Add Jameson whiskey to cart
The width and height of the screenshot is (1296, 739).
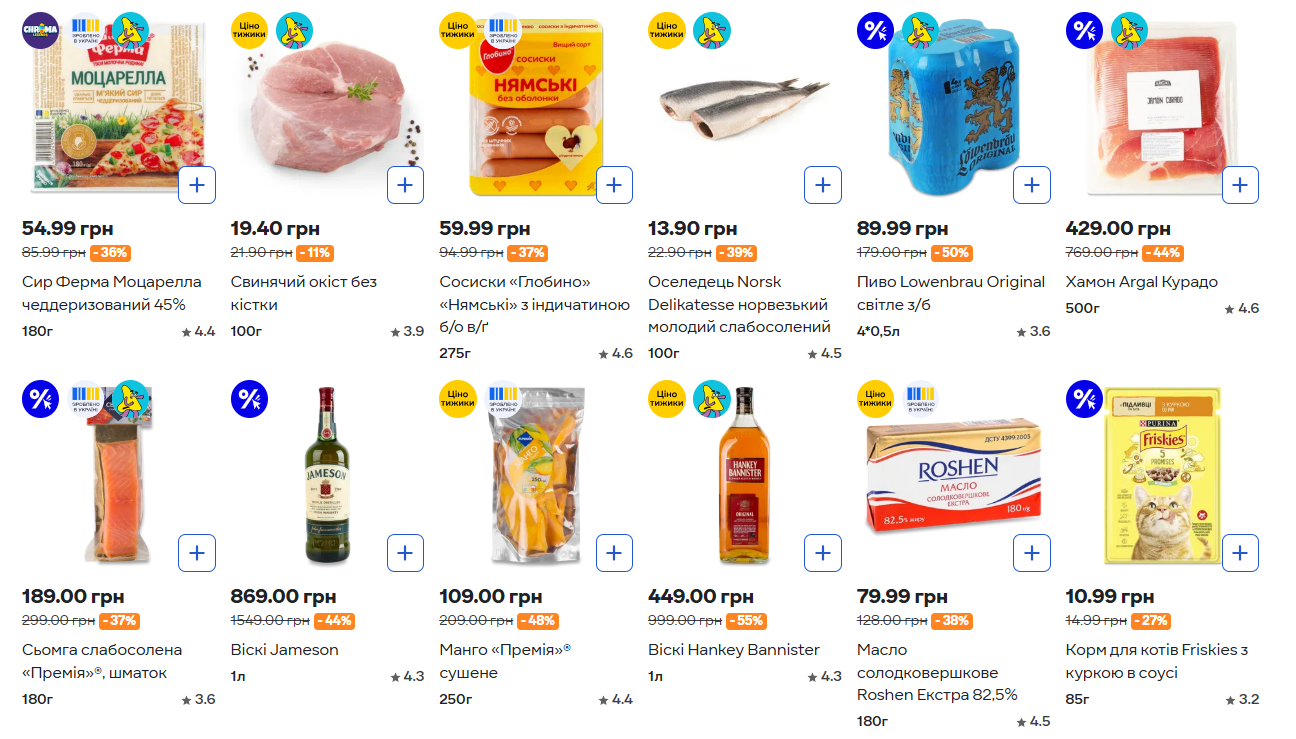click(x=405, y=553)
